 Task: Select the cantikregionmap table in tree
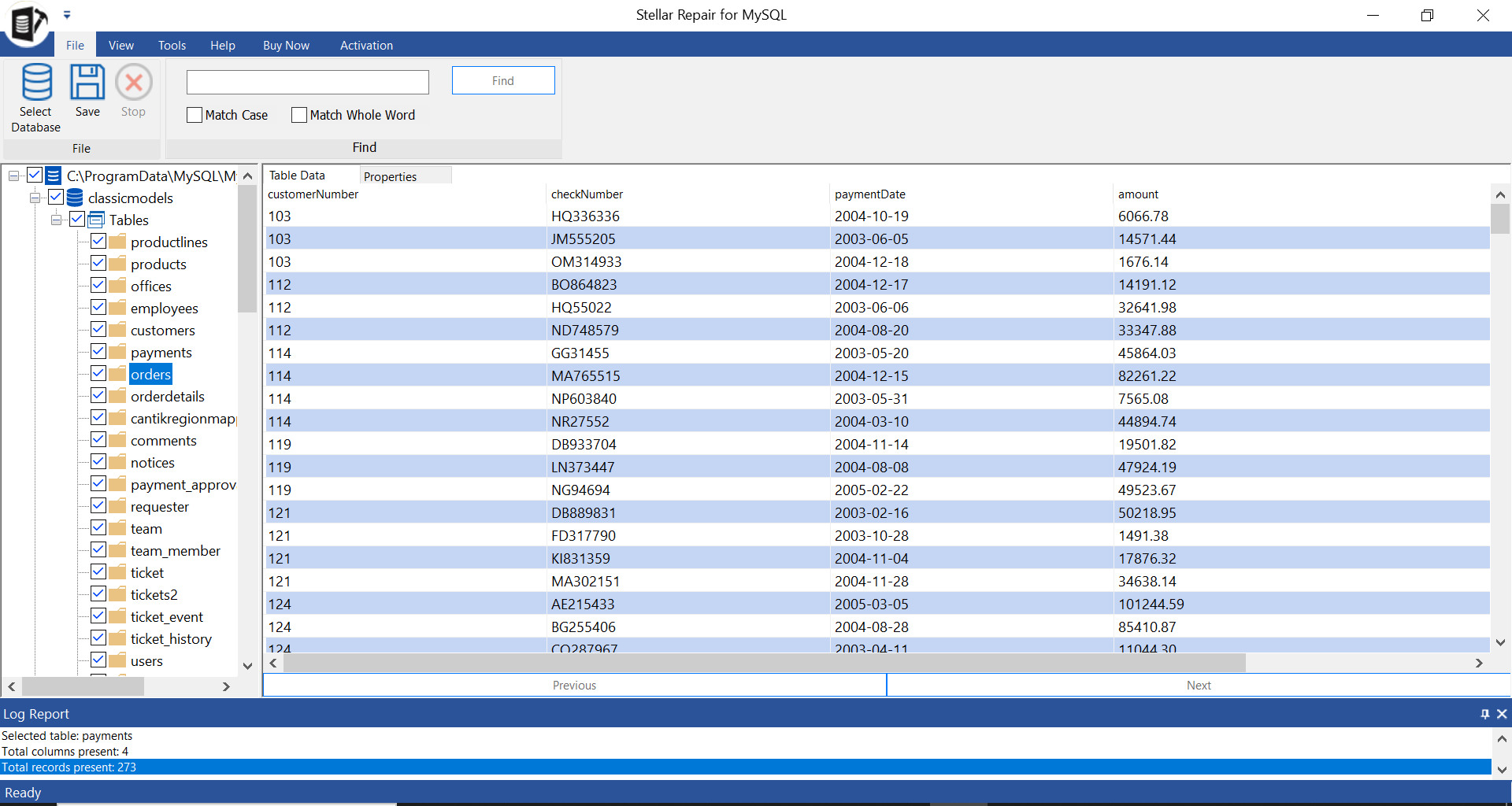(183, 418)
